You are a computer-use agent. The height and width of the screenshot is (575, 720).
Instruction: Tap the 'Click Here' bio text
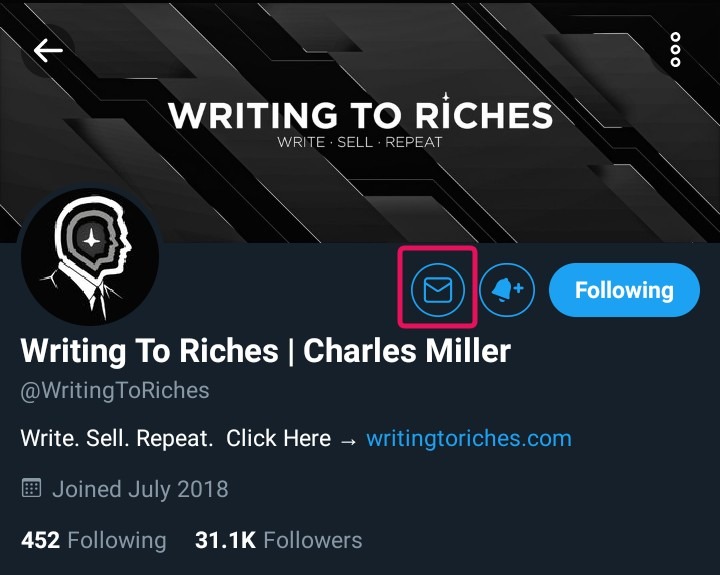coord(278,438)
